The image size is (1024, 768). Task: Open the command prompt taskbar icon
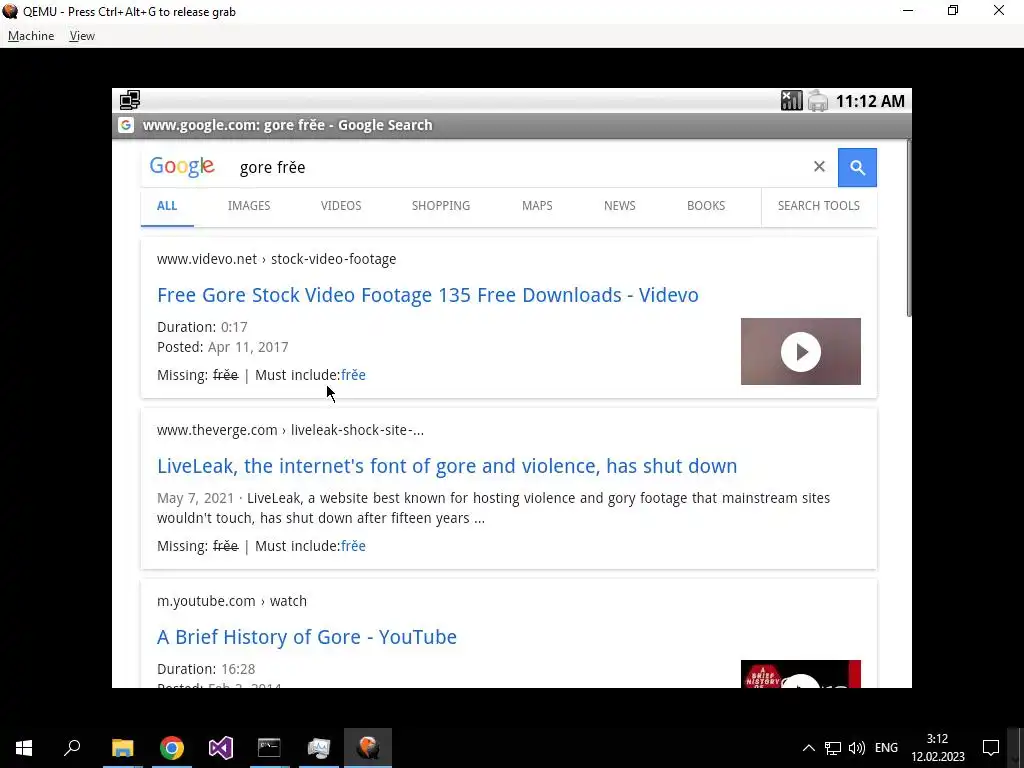[x=269, y=748]
